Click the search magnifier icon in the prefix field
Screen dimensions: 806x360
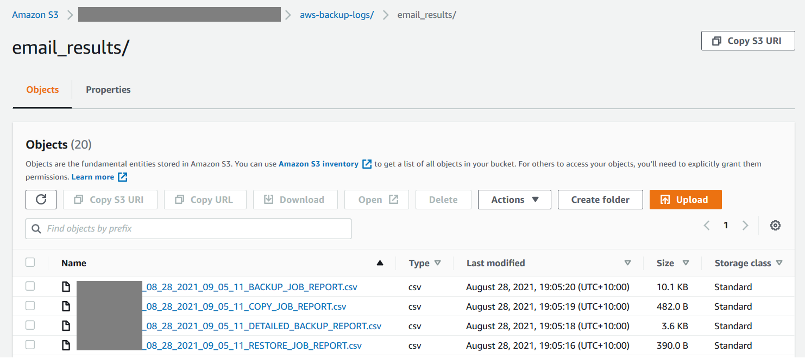point(36,228)
